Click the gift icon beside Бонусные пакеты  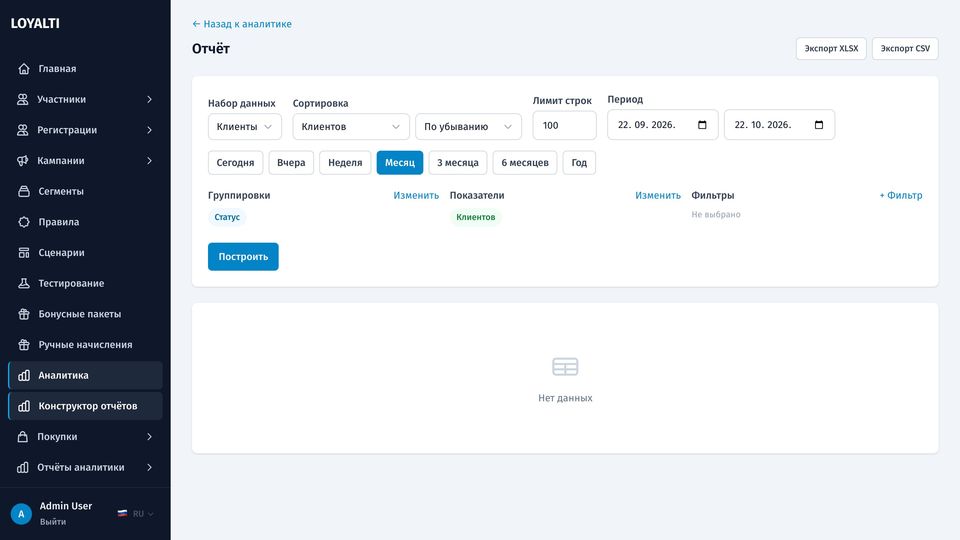24,313
